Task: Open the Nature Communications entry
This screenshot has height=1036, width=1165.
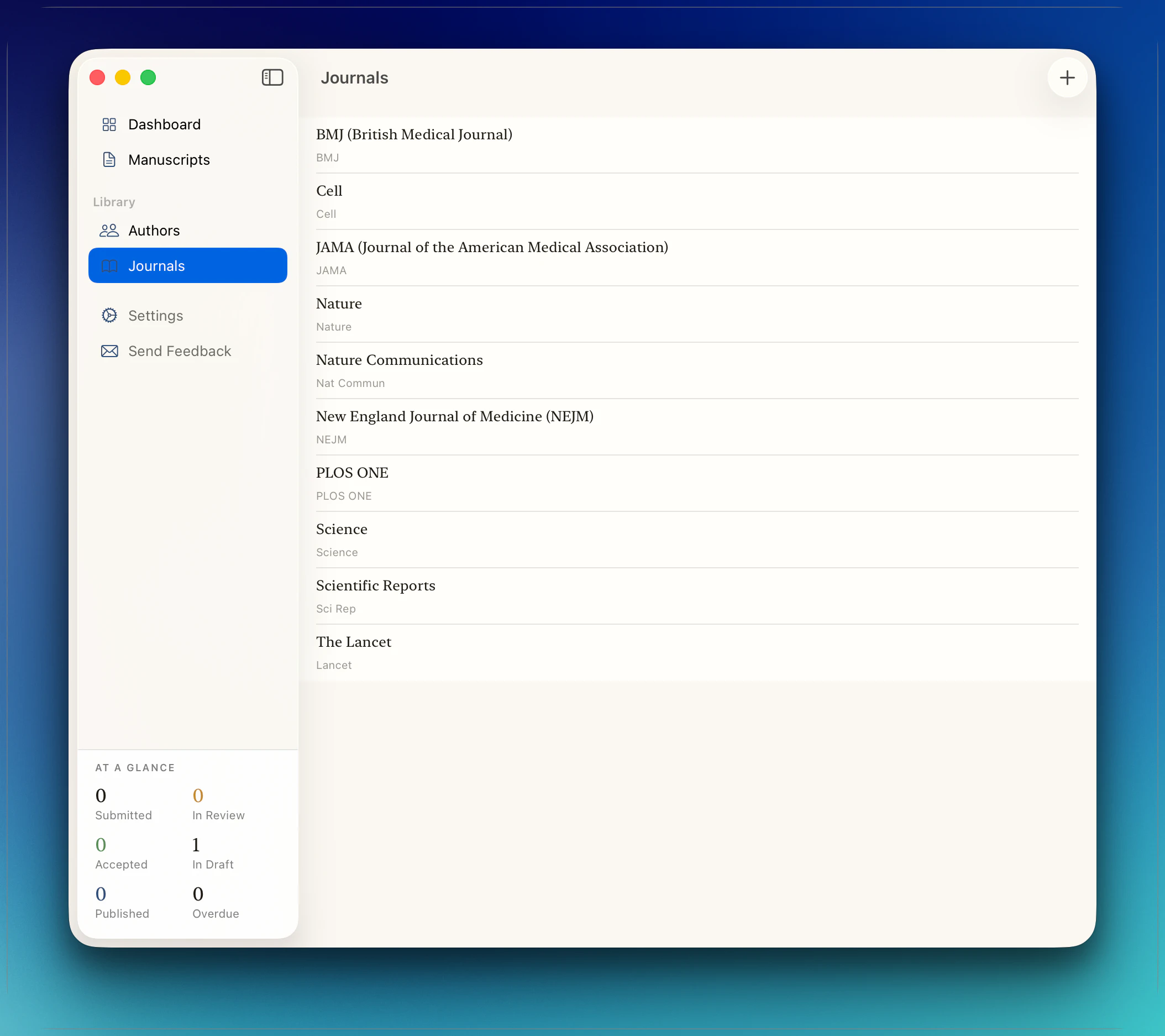Action: click(697, 371)
